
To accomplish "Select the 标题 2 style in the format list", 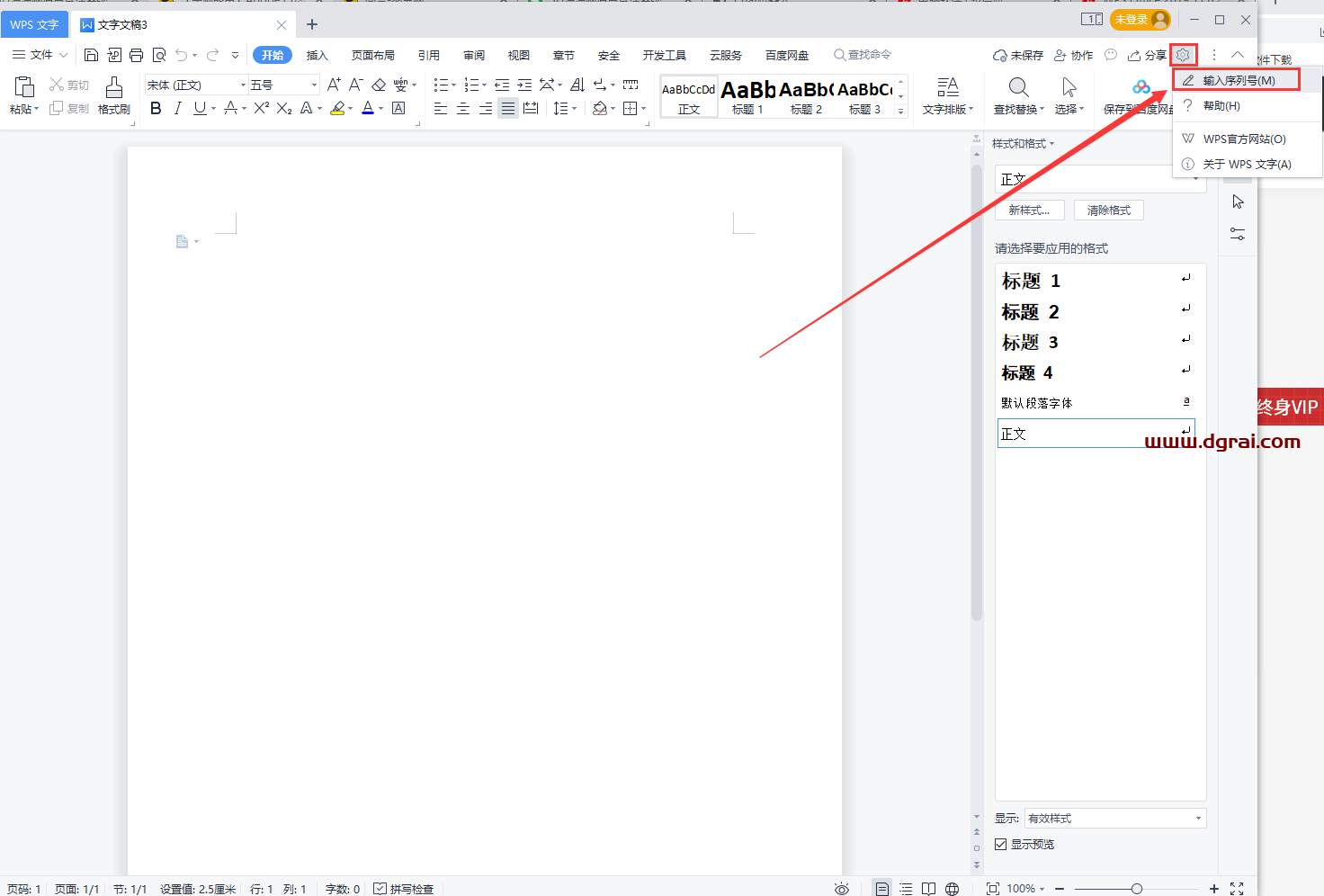I will coord(1031,312).
